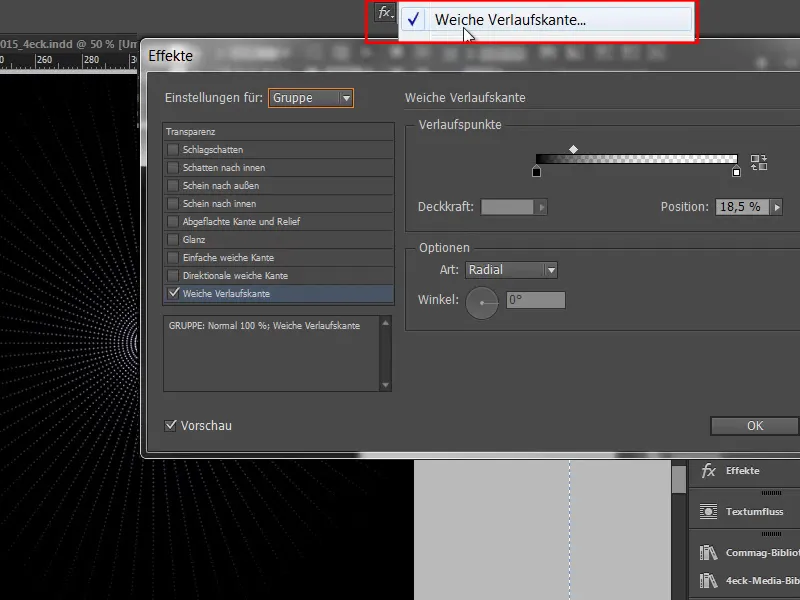
Task: Open the 4eck-Media-Bibliothek library icon
Action: pyautogui.click(x=708, y=581)
